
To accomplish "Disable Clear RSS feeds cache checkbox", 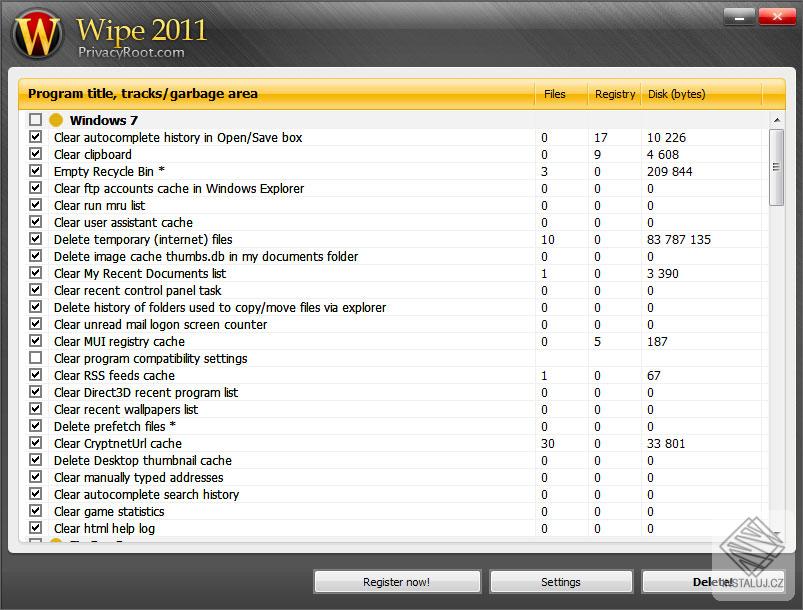I will pos(35,374).
